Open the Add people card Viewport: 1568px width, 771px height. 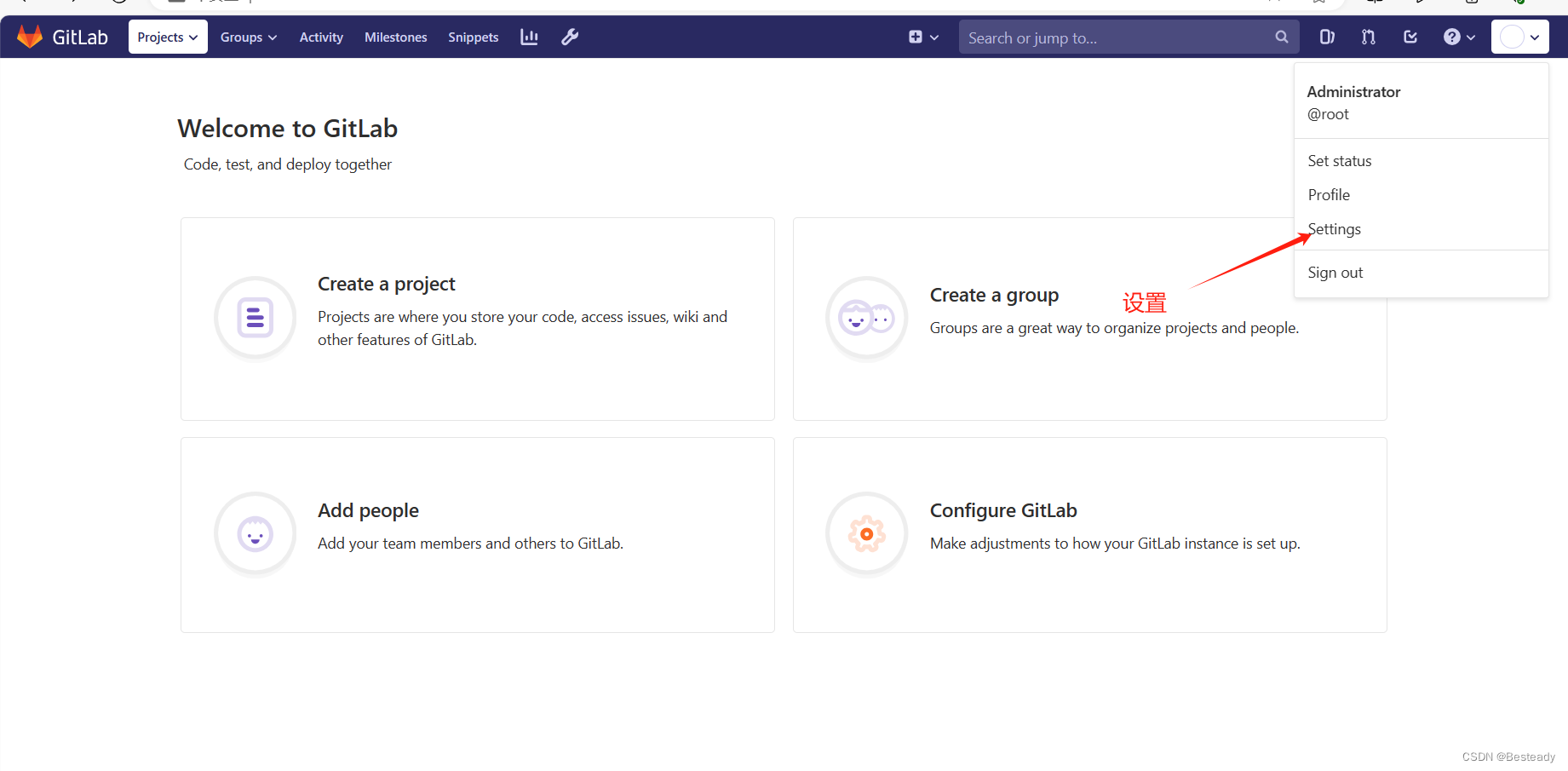tap(478, 535)
